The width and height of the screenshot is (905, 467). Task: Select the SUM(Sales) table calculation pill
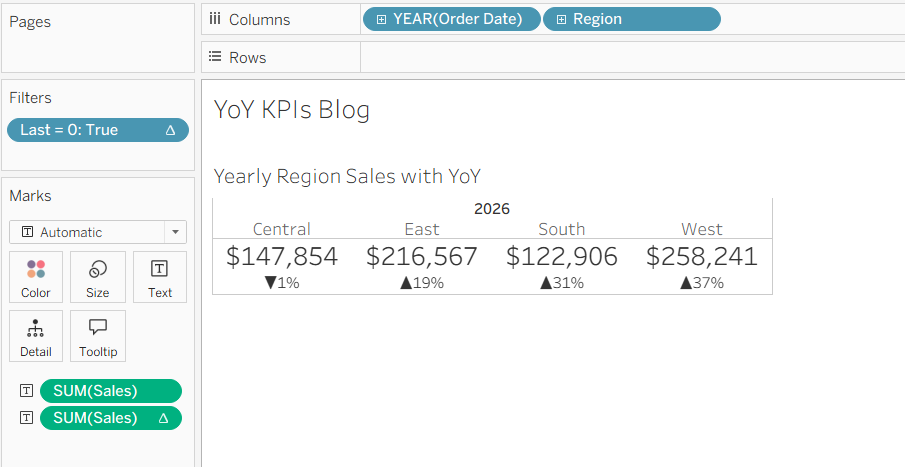pos(111,418)
